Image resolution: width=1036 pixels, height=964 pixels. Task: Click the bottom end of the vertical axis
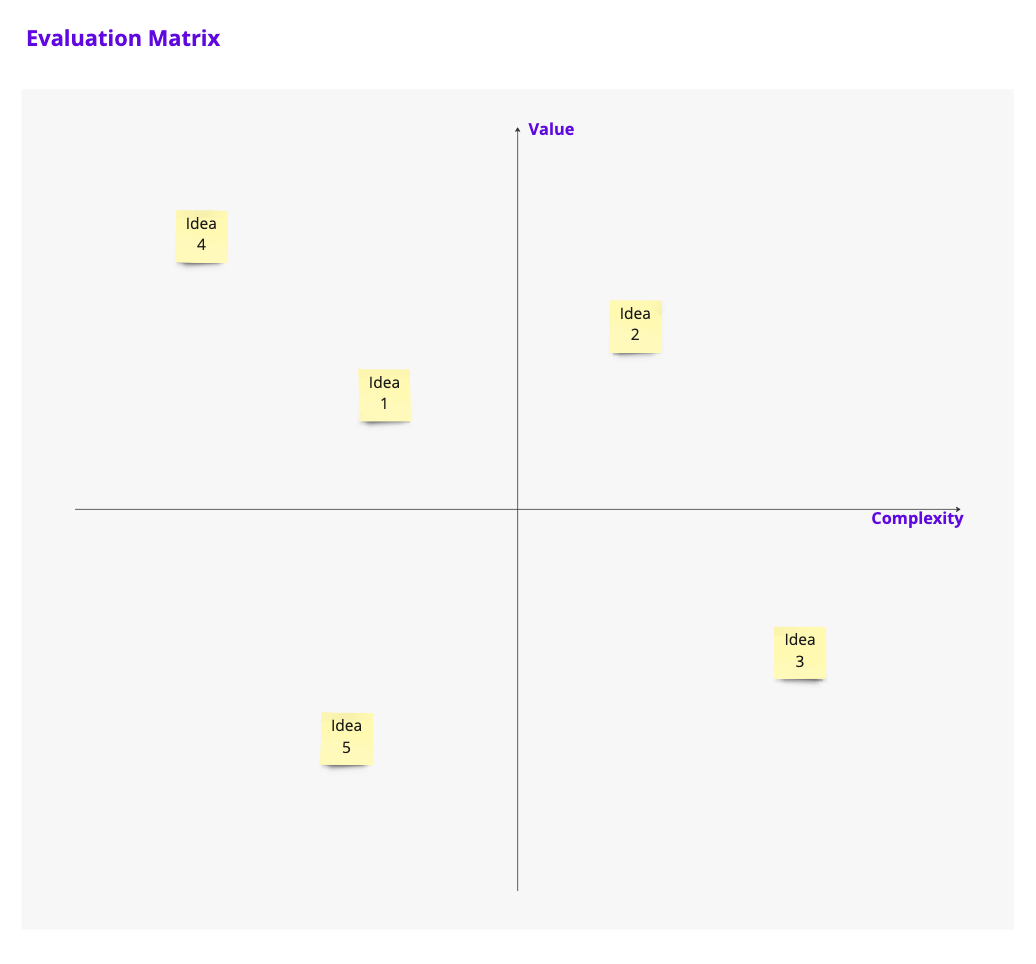click(x=517, y=888)
